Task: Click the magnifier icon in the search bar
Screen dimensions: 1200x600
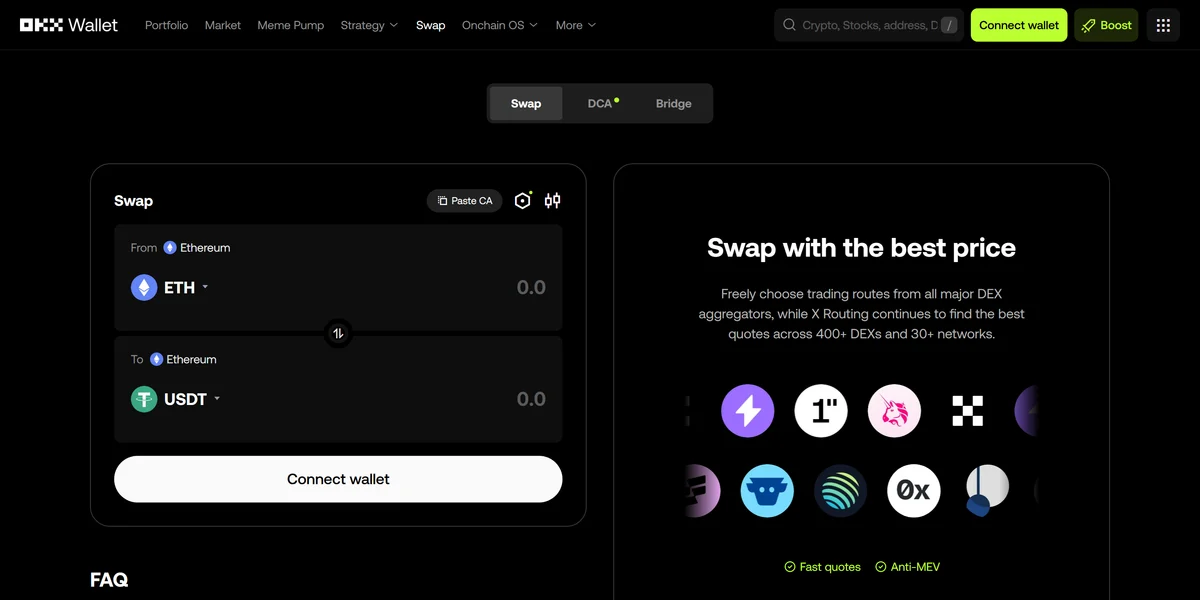Action: [x=789, y=25]
